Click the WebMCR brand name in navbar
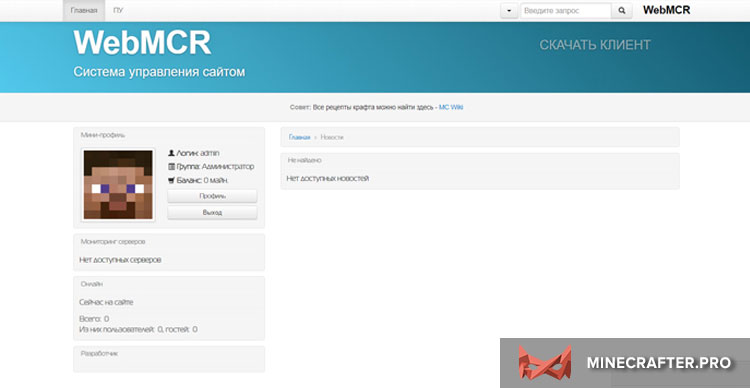 tap(666, 10)
